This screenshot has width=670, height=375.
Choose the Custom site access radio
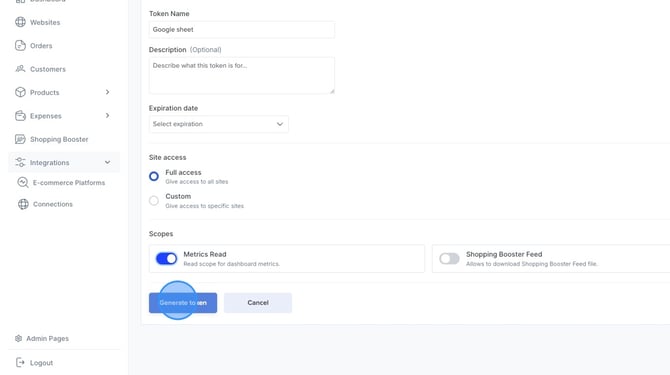tap(154, 200)
